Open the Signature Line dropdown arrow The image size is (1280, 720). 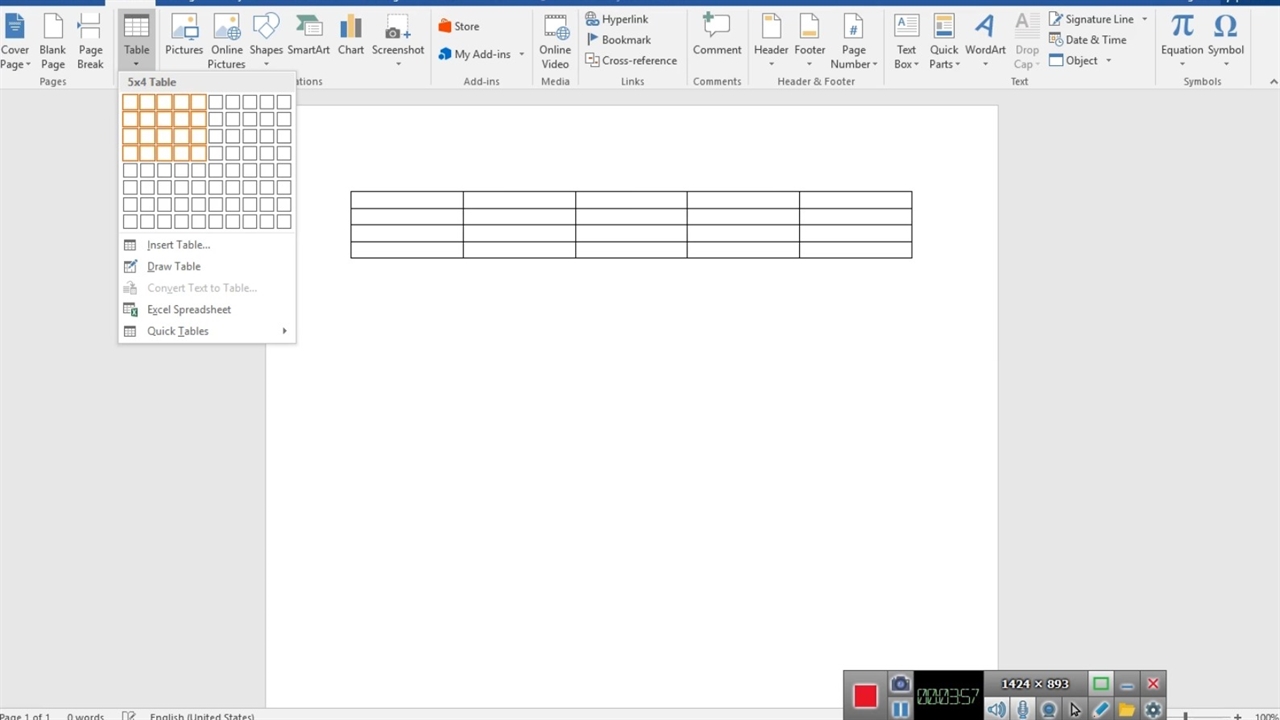(1144, 19)
